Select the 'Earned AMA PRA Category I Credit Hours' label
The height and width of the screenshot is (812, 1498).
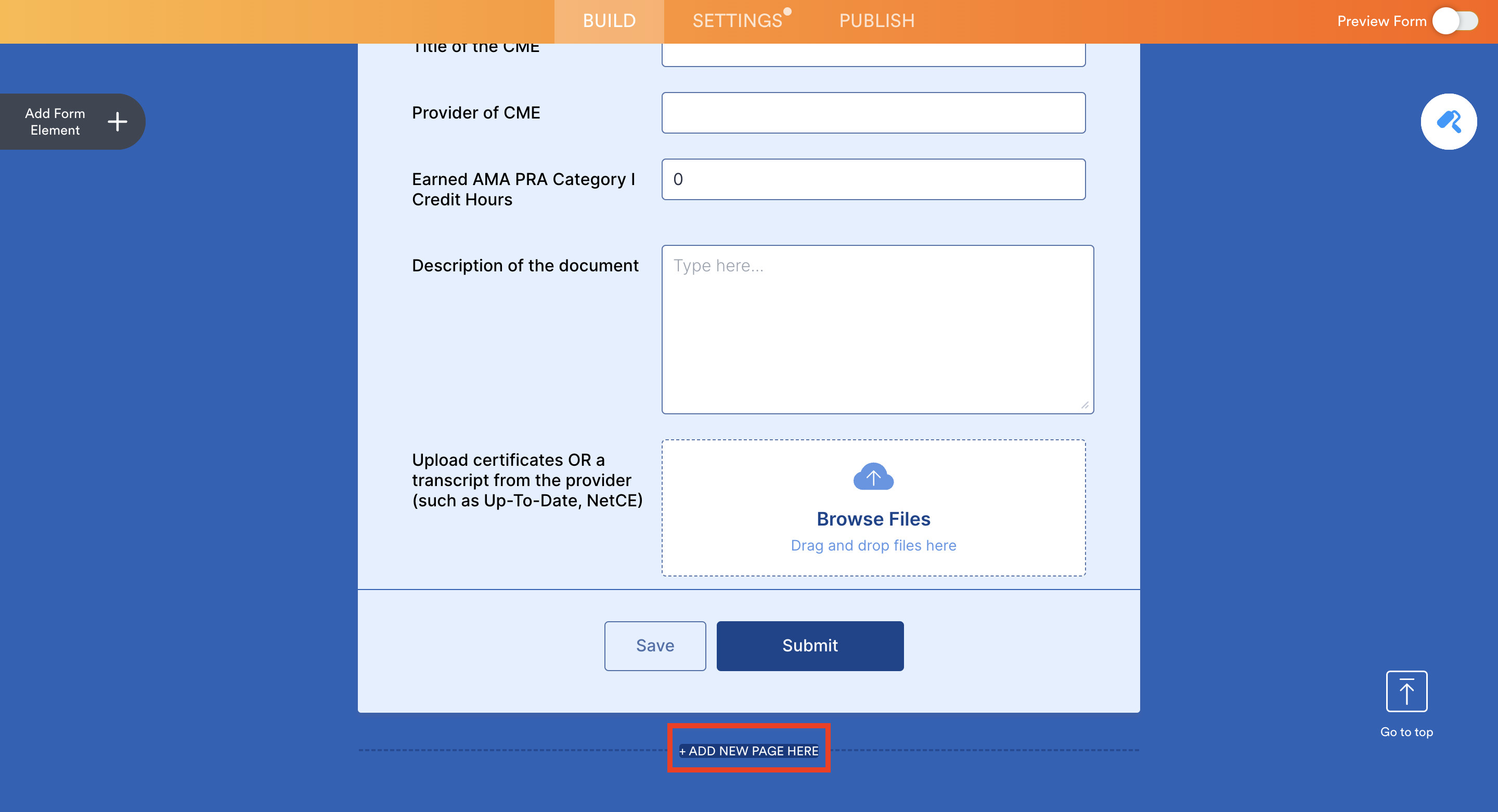[523, 190]
